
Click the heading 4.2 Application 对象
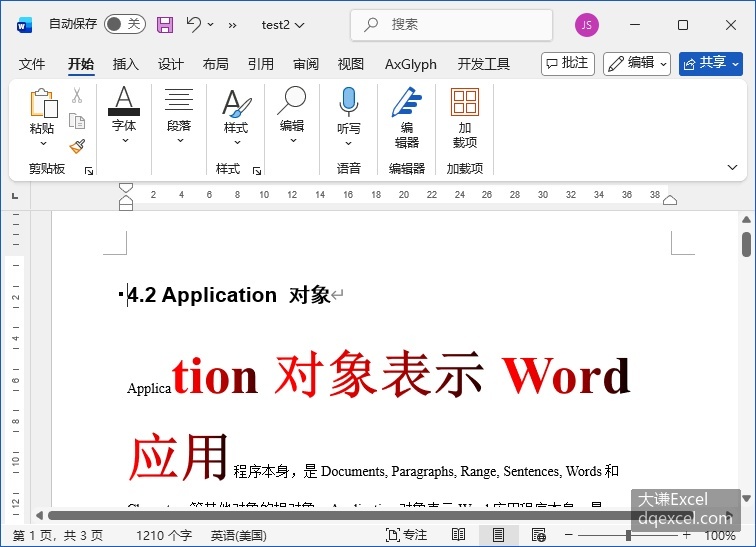229,295
